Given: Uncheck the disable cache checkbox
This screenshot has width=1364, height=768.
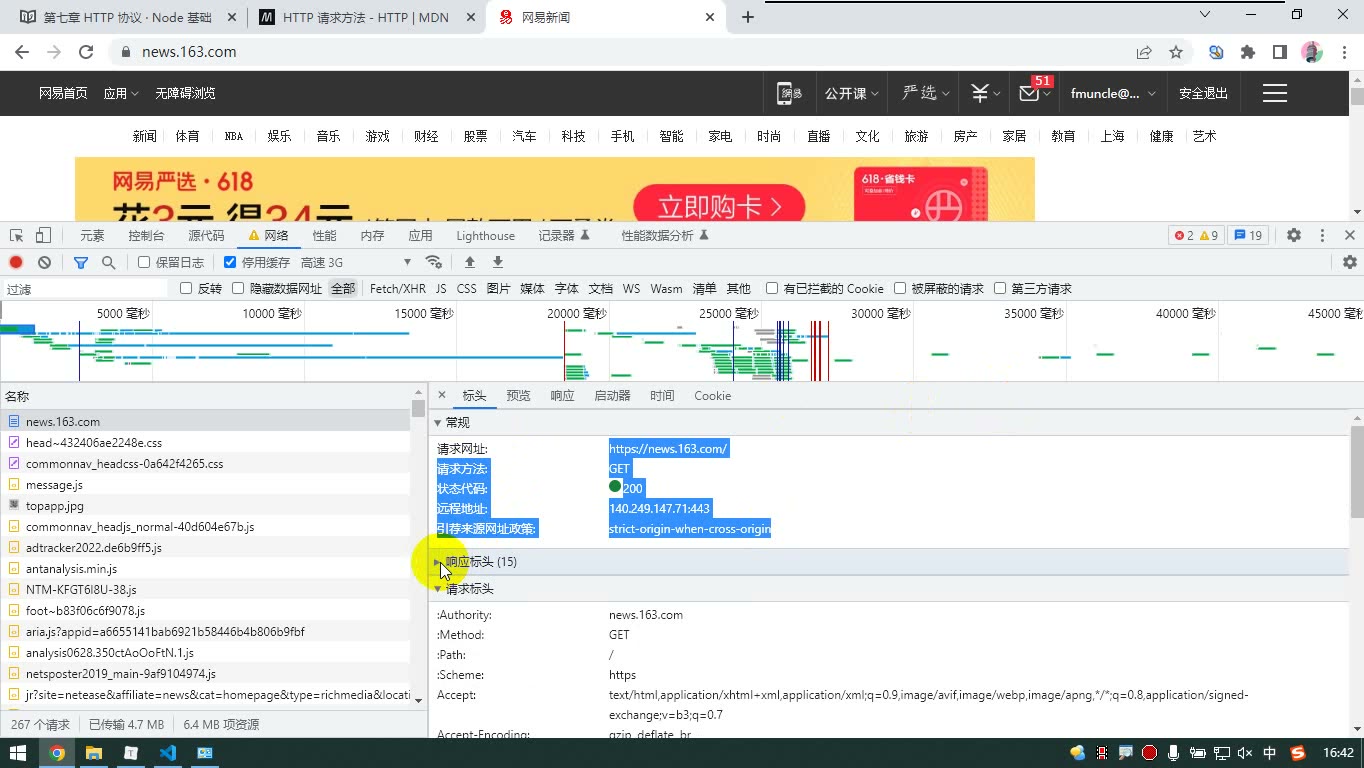Looking at the screenshot, I should [x=230, y=262].
